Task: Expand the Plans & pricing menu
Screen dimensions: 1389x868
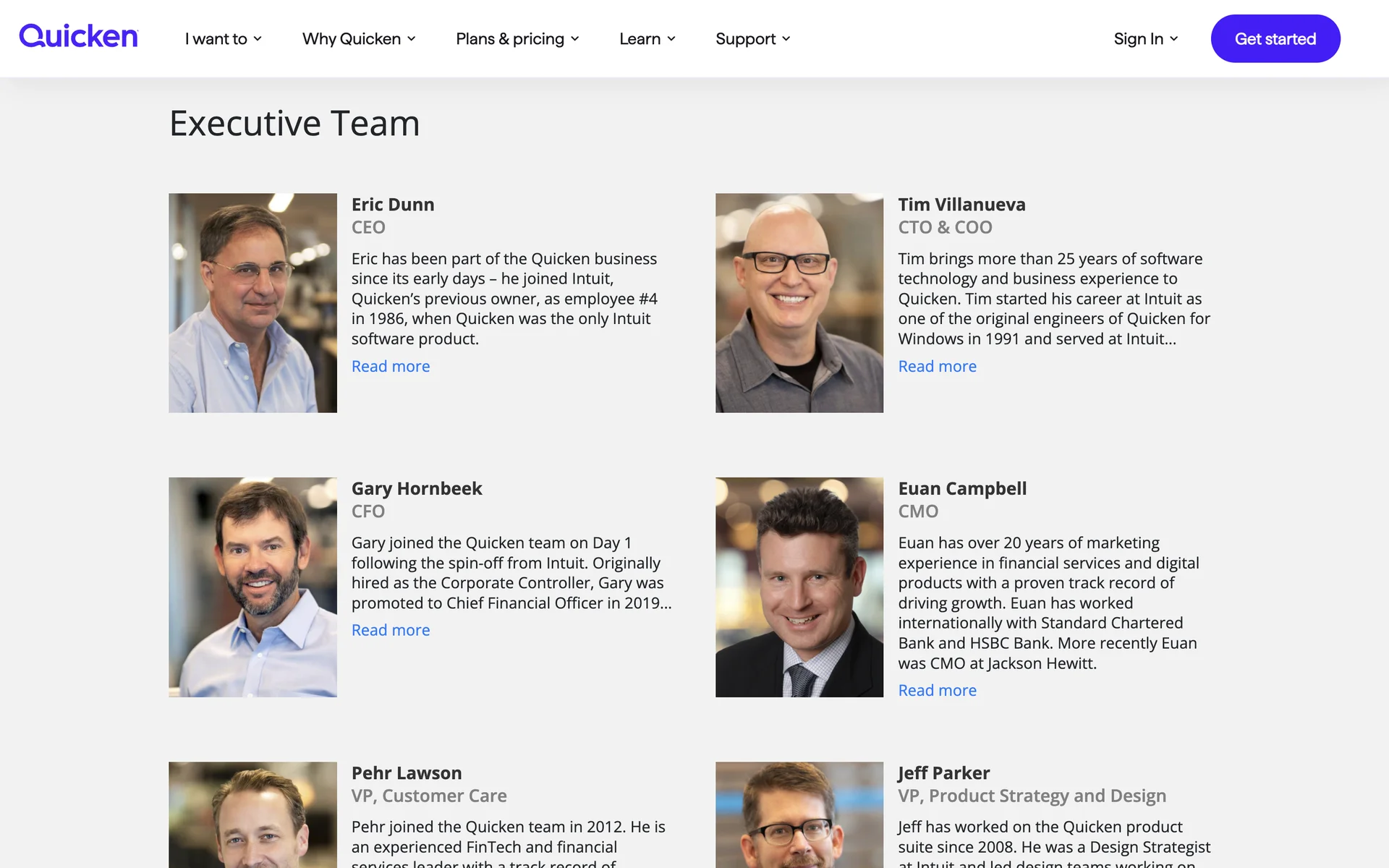Action: [517, 39]
